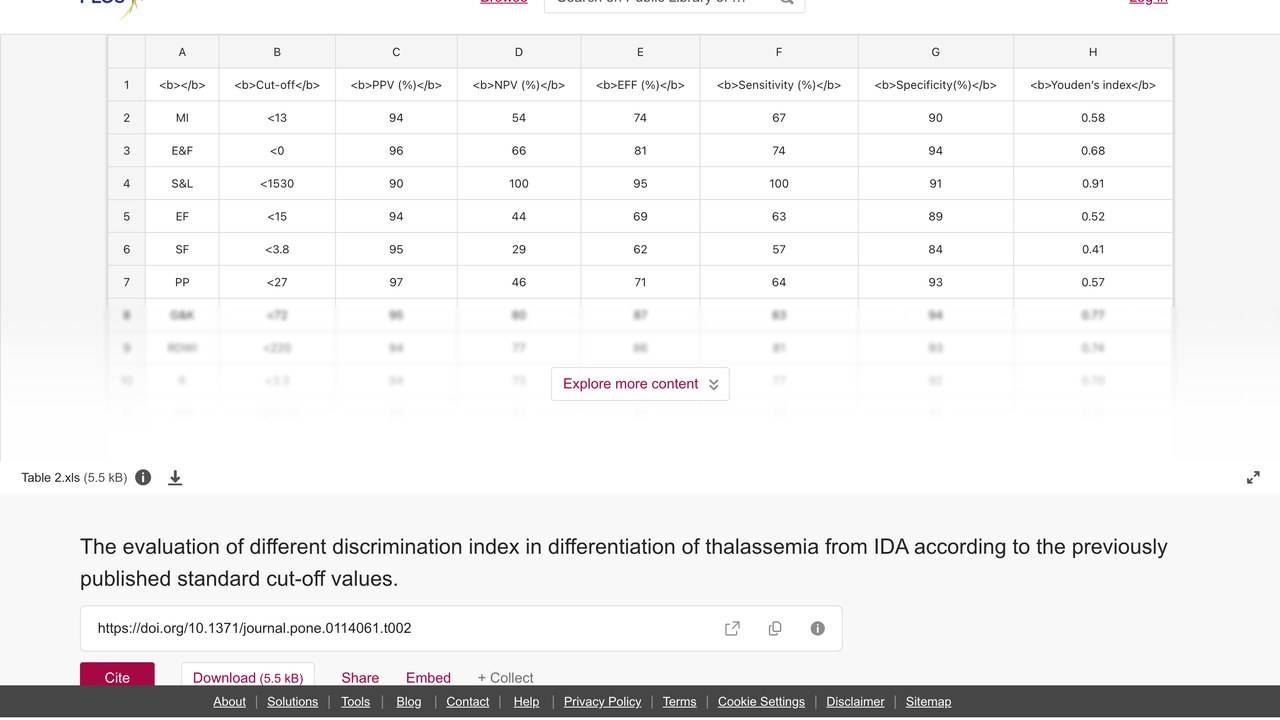Image resolution: width=1280 pixels, height=720 pixels.
Task: Click the info icon inside the DOI field
Action: (817, 628)
